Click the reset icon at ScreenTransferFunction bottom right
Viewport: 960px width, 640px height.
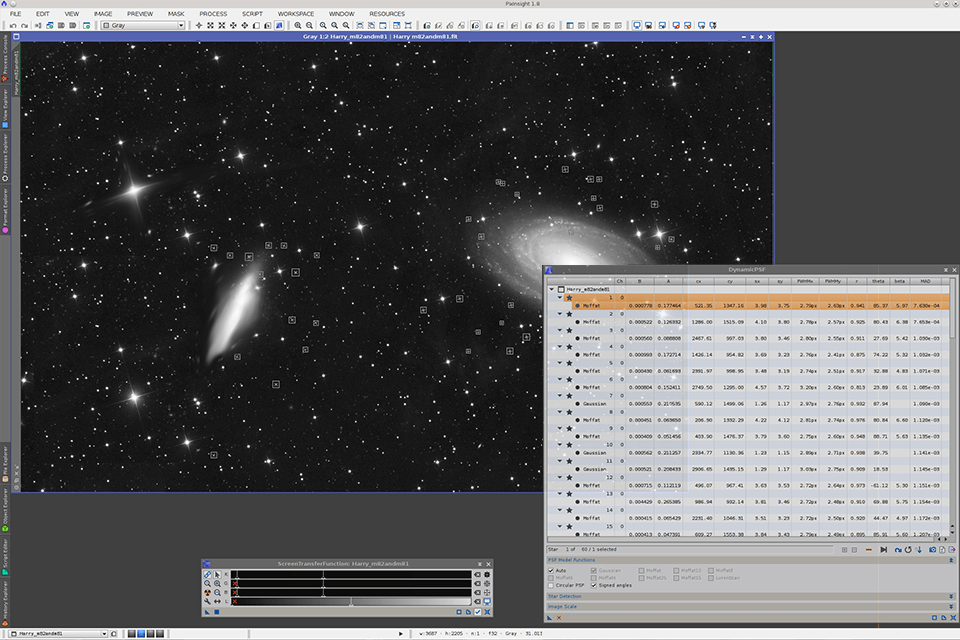487,612
